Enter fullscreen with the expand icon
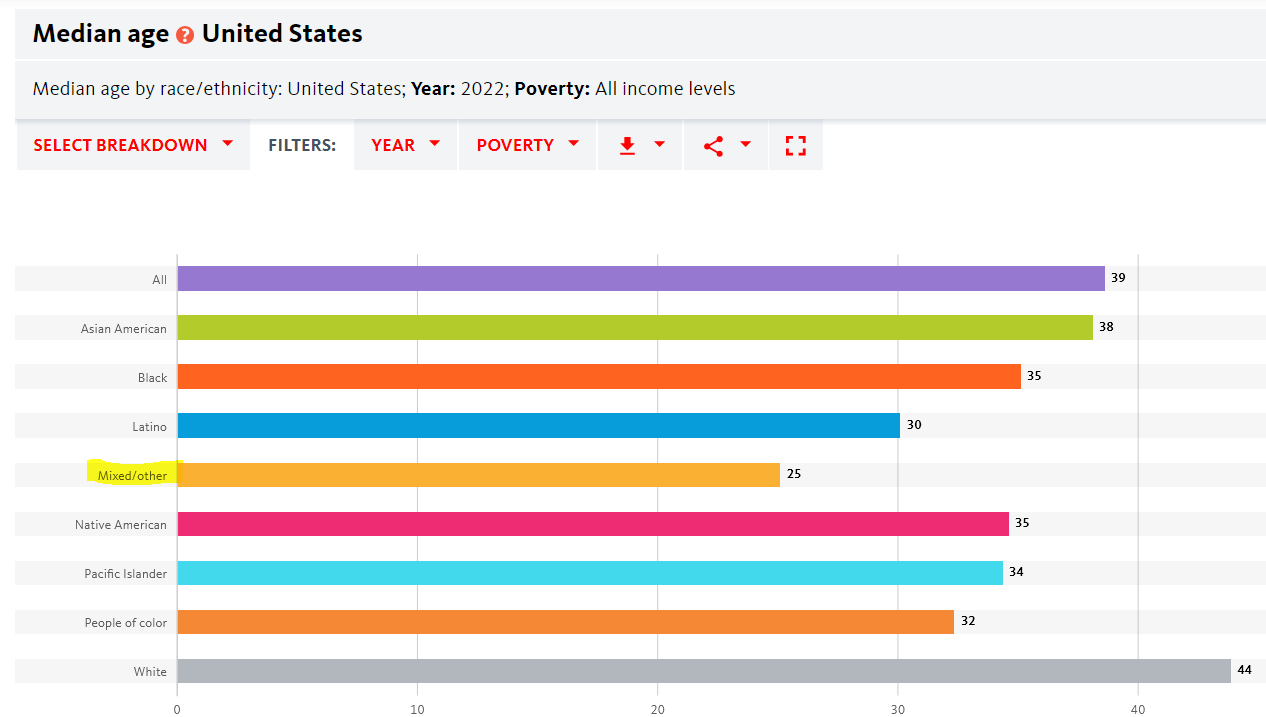This screenshot has width=1266, height=717. tap(796, 146)
